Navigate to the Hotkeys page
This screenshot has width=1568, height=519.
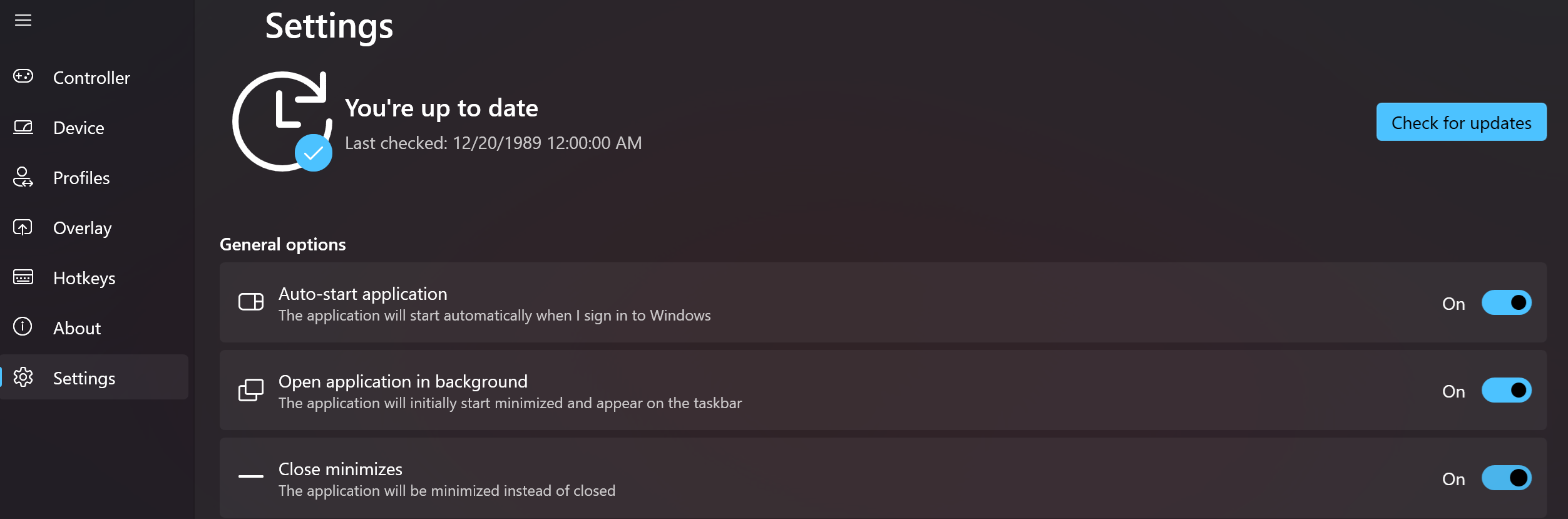click(x=84, y=278)
